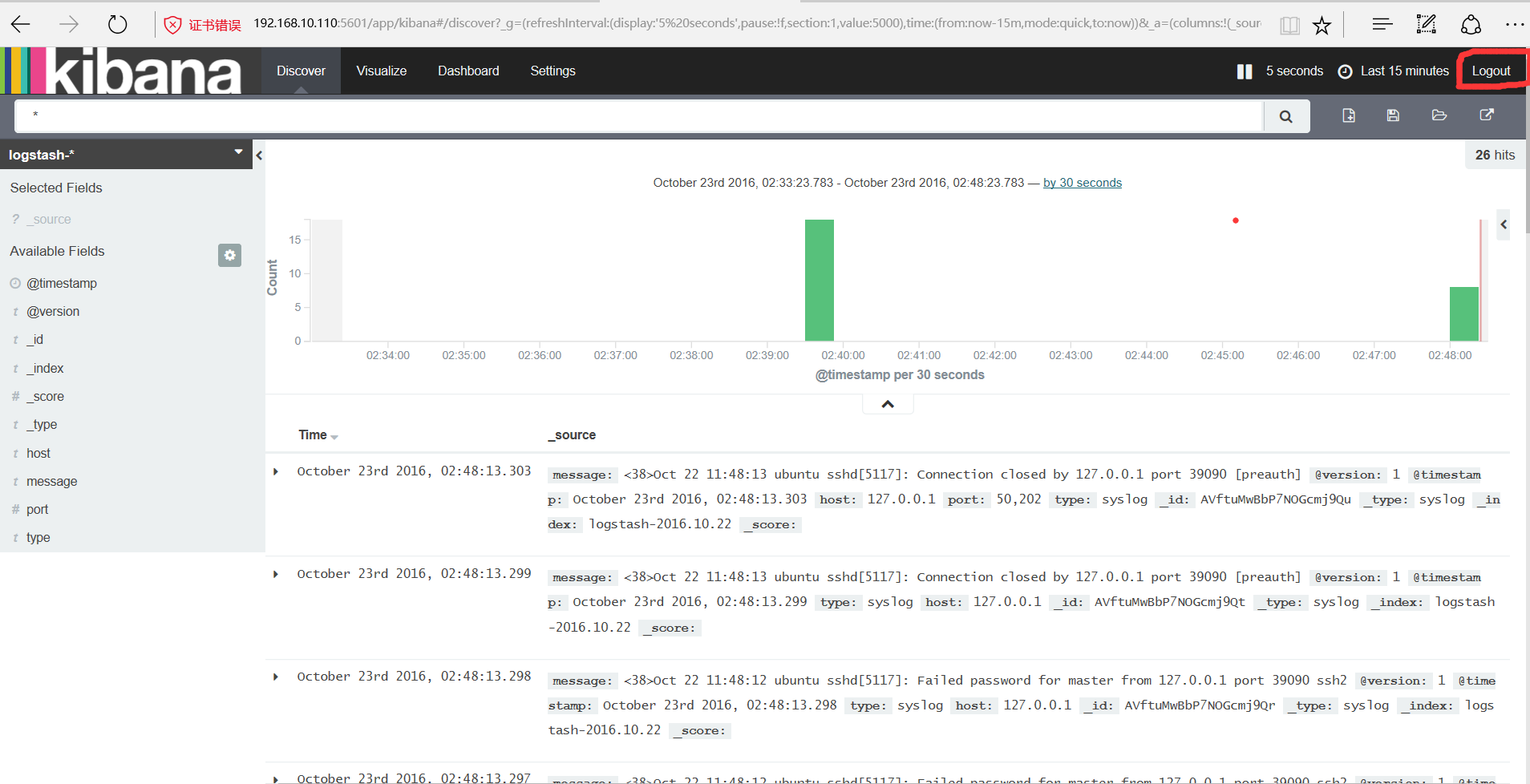
Task: Select the _index field
Action: pyautogui.click(x=45, y=368)
